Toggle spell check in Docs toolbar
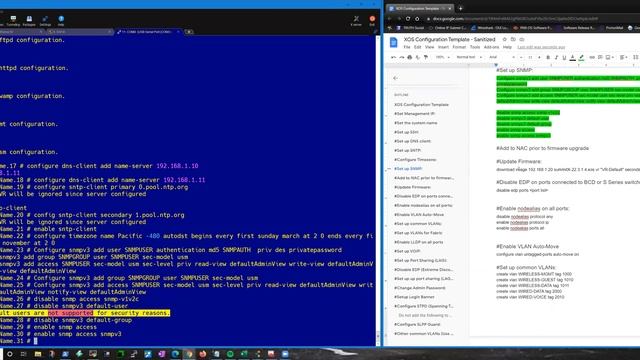The height and width of the screenshot is (360, 640). pyautogui.click(x=418, y=58)
